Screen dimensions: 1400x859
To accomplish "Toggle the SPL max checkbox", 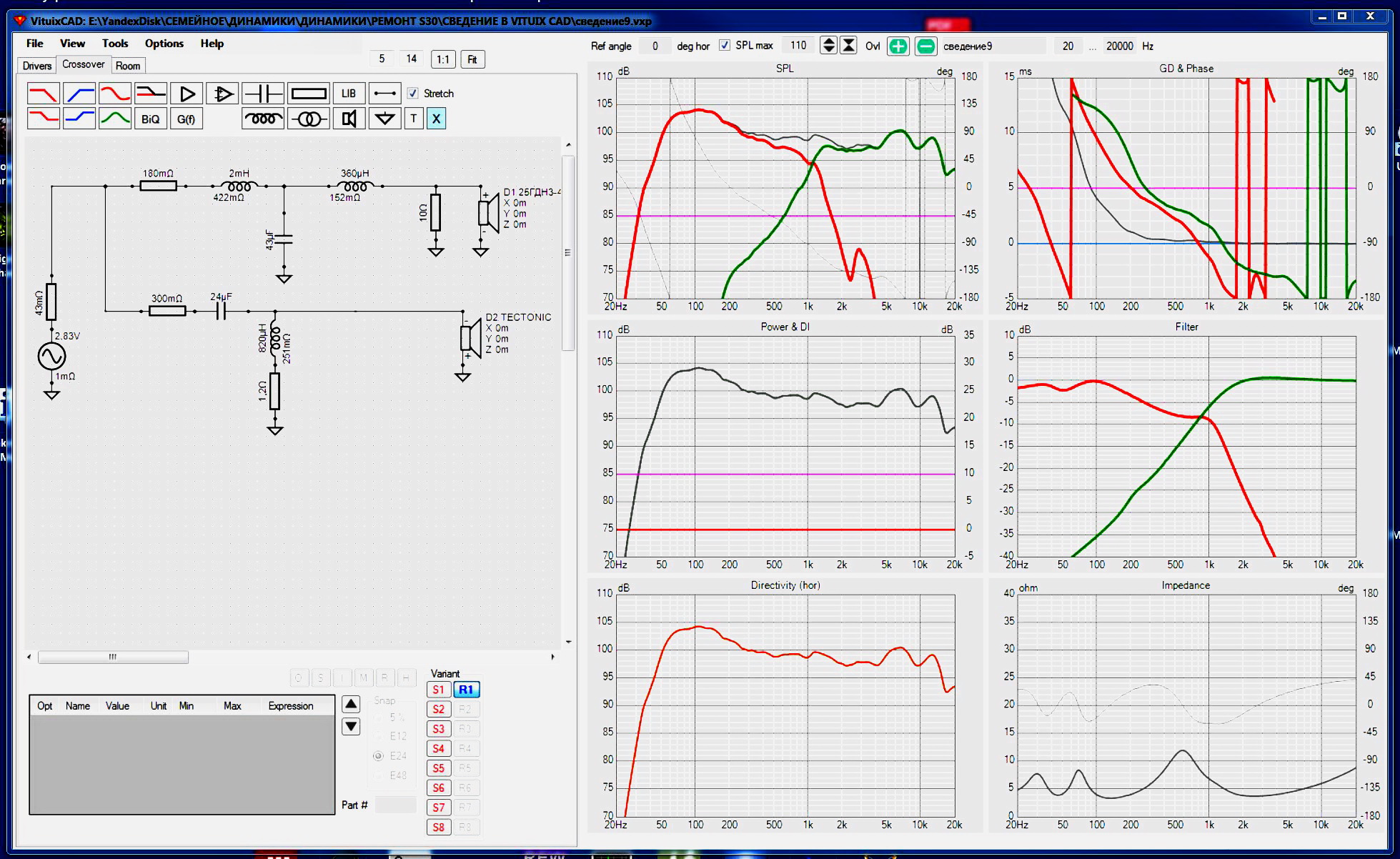I will point(725,46).
